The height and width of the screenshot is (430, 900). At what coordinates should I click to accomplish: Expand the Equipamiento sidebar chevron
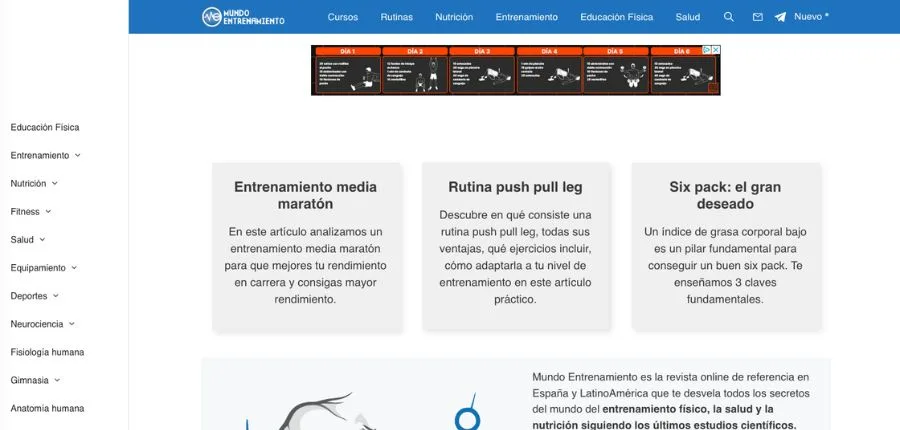point(75,268)
